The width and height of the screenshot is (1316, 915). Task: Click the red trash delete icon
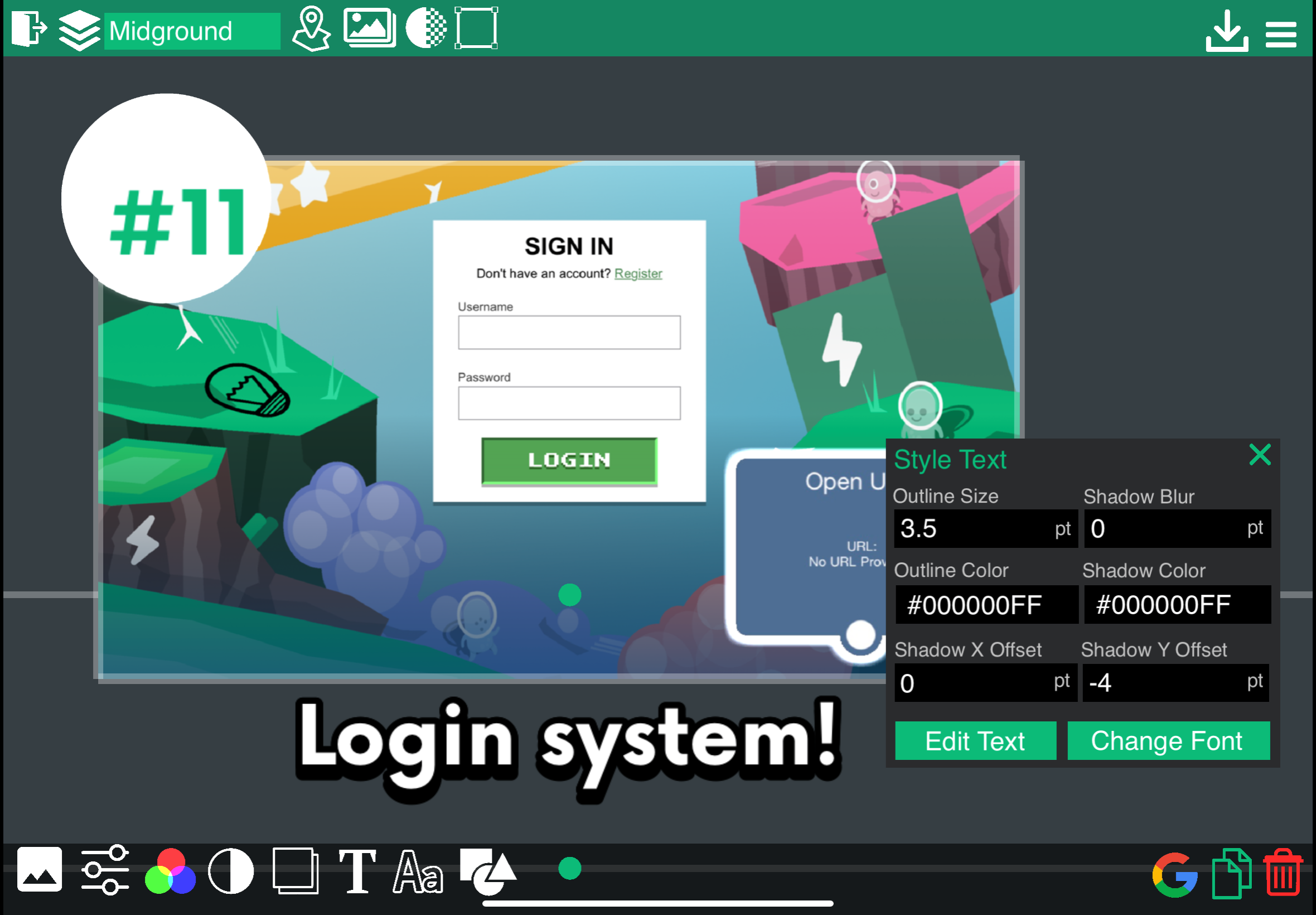(1283, 873)
